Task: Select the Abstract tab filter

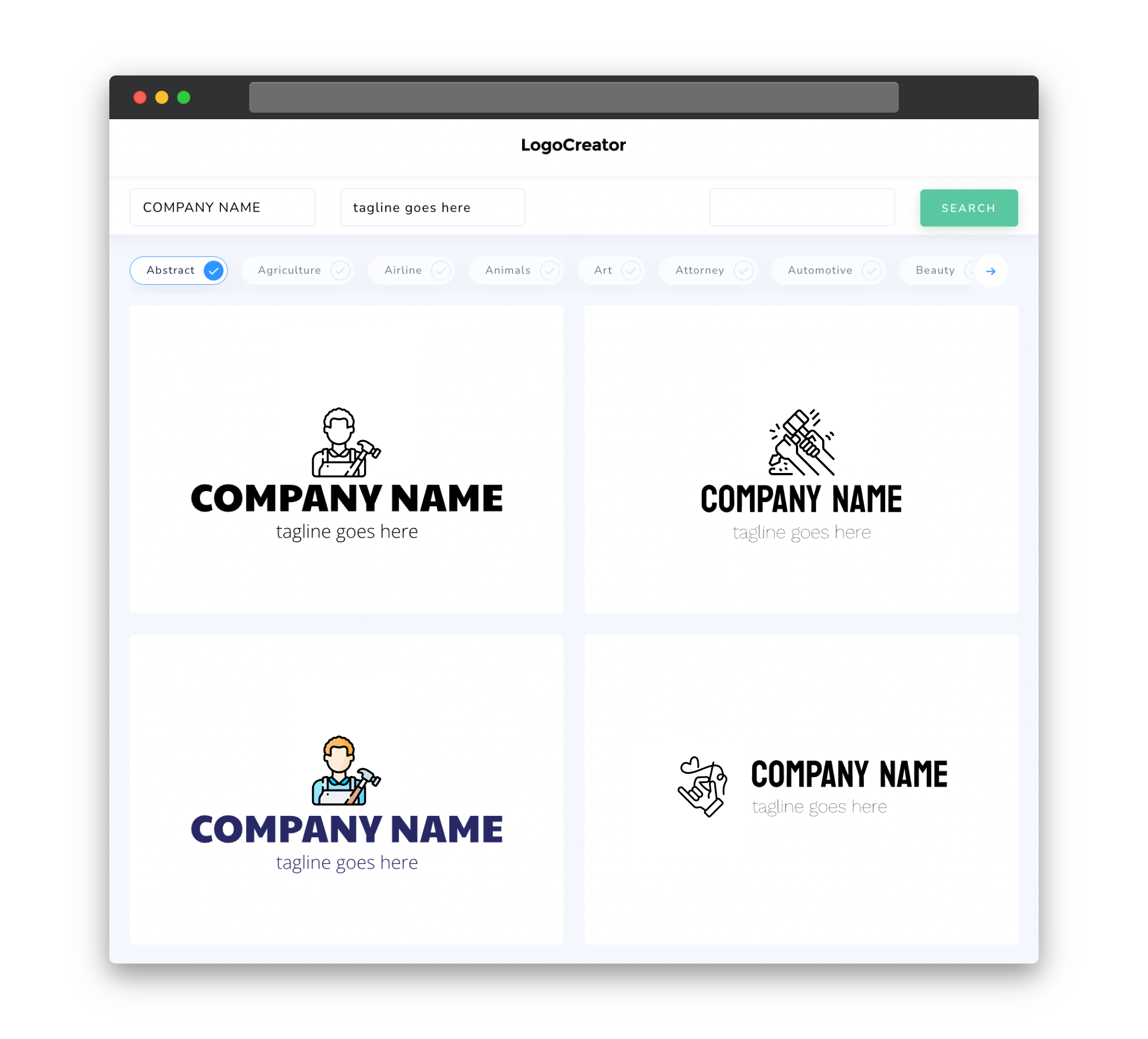Action: [x=180, y=270]
